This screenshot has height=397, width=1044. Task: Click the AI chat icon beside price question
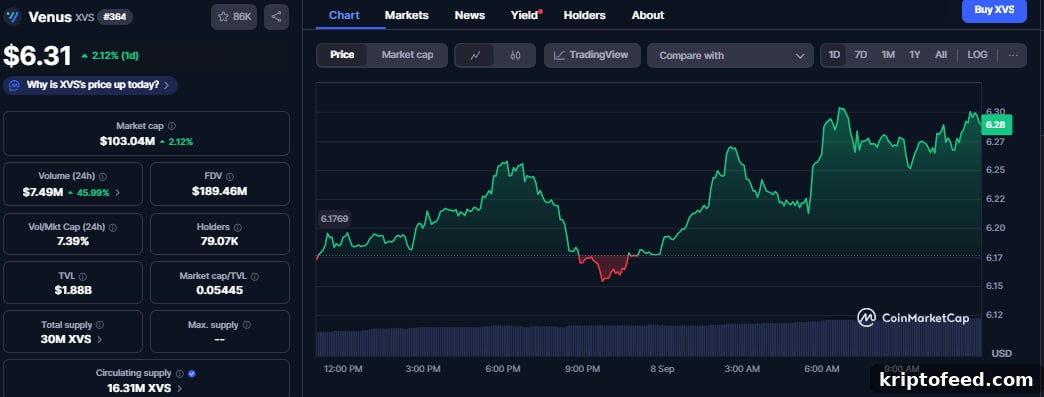click(15, 85)
